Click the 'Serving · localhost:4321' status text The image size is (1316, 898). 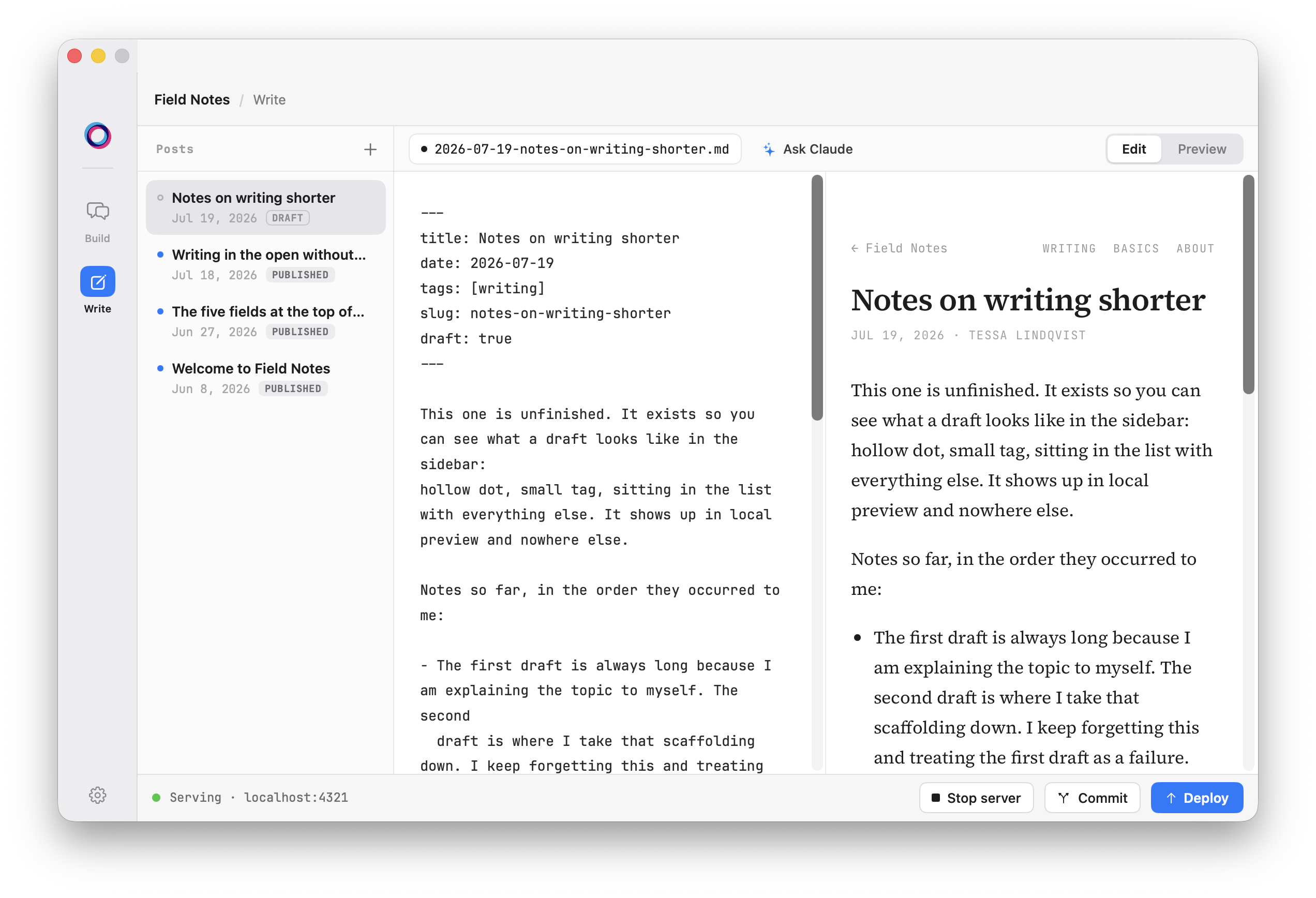[259, 797]
